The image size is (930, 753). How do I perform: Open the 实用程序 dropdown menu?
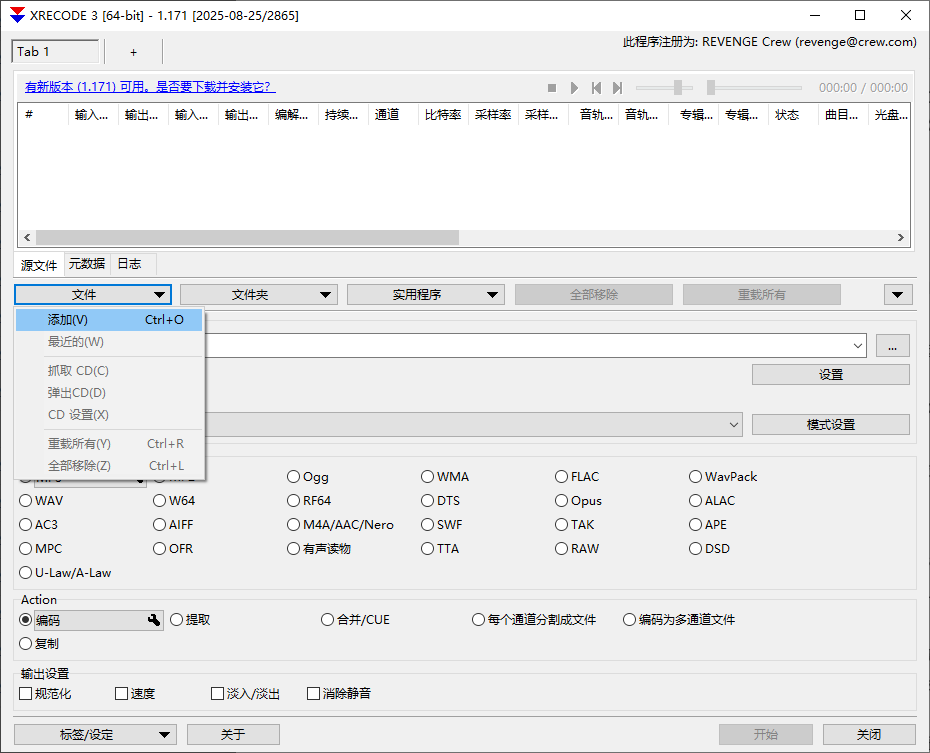(425, 295)
